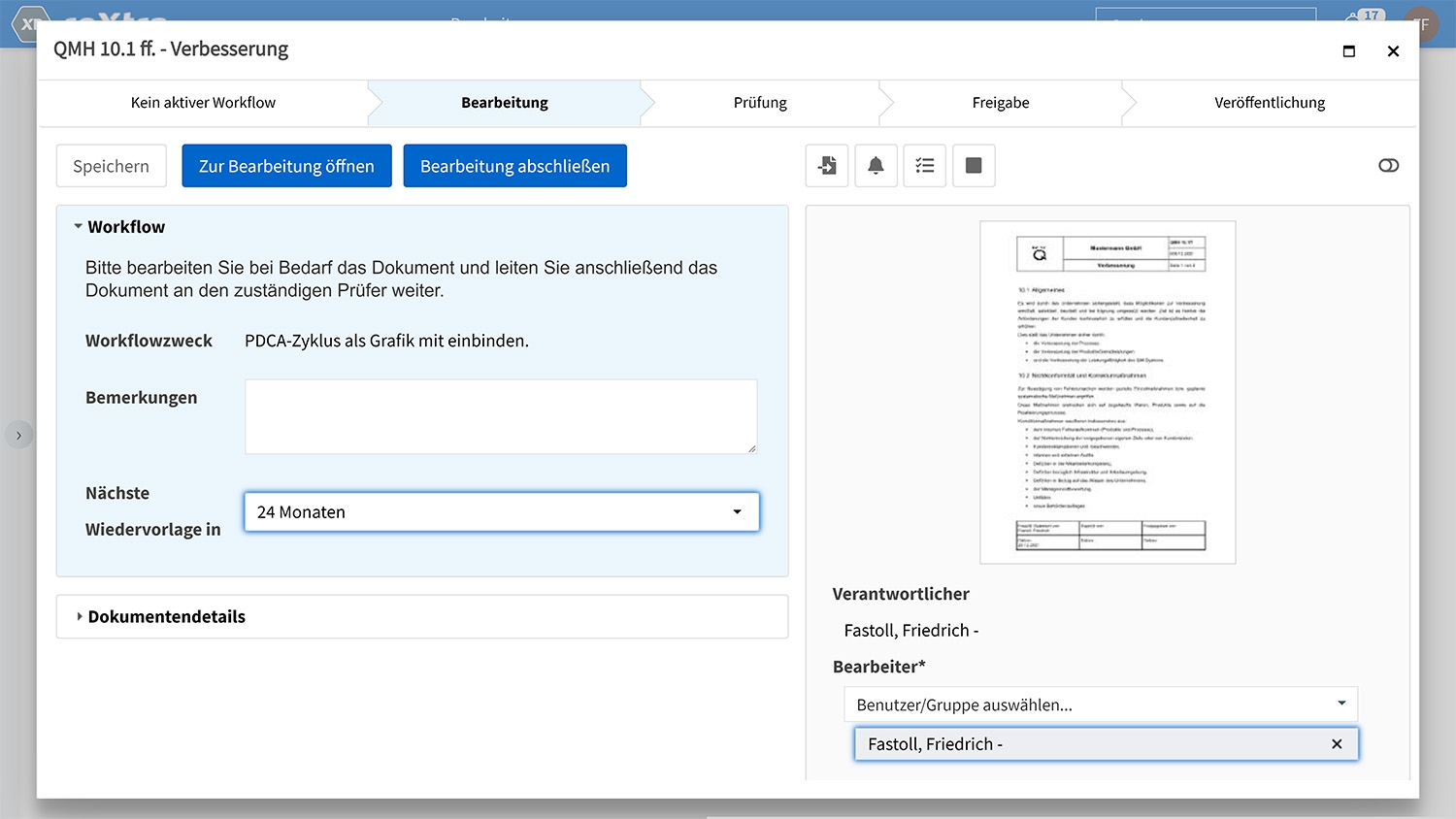The height and width of the screenshot is (819, 1456).
Task: Select the Freigabe workflow step
Action: tap(1001, 103)
